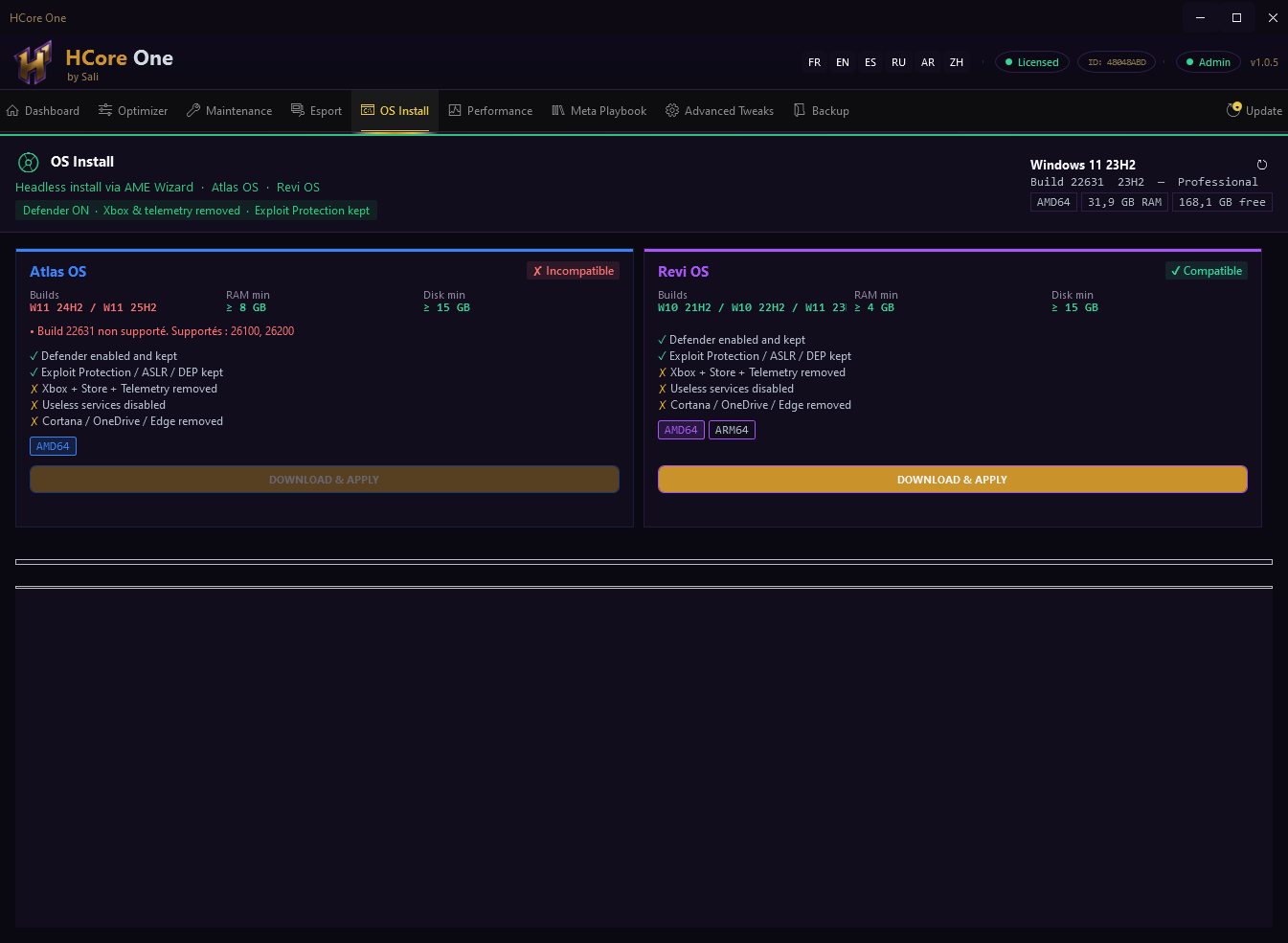The height and width of the screenshot is (943, 1288).
Task: Click the AMD64 tag in Atlas OS card
Action: [x=53, y=446]
